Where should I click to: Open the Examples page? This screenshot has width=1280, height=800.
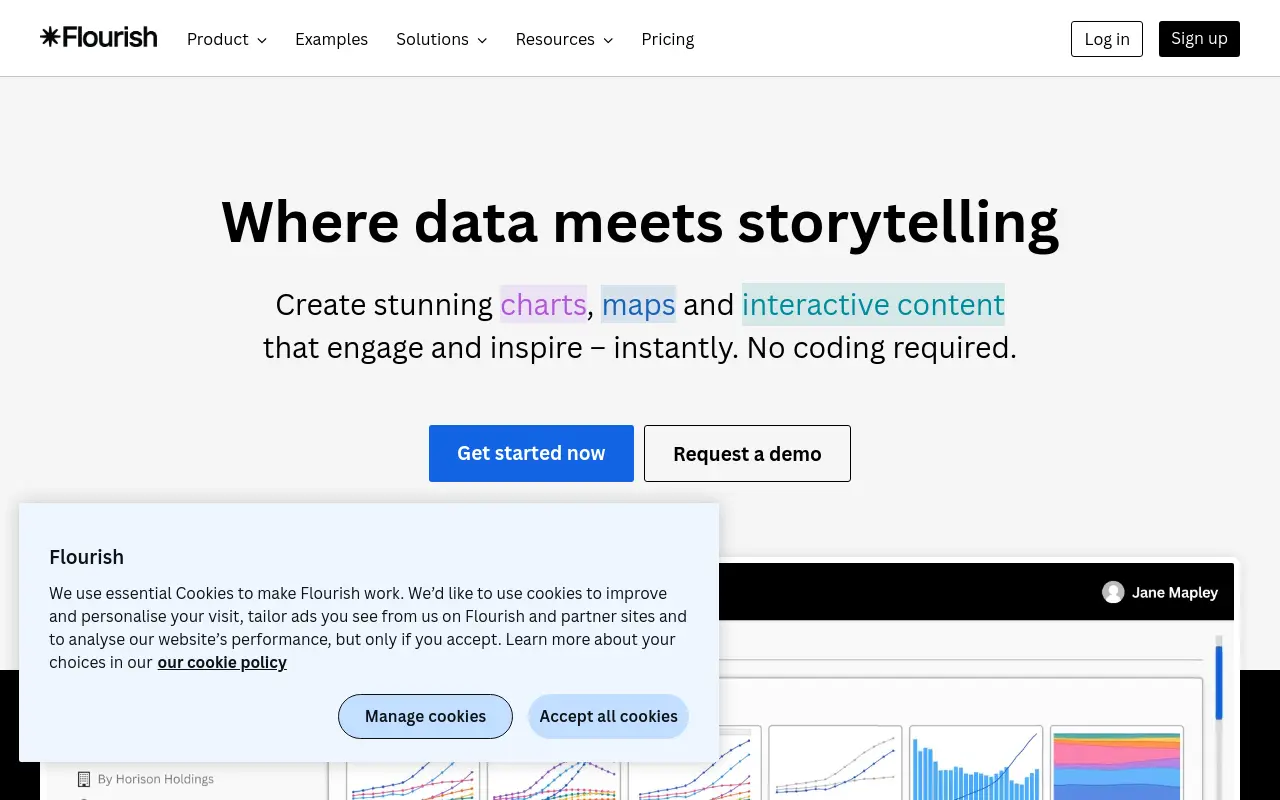click(x=331, y=39)
